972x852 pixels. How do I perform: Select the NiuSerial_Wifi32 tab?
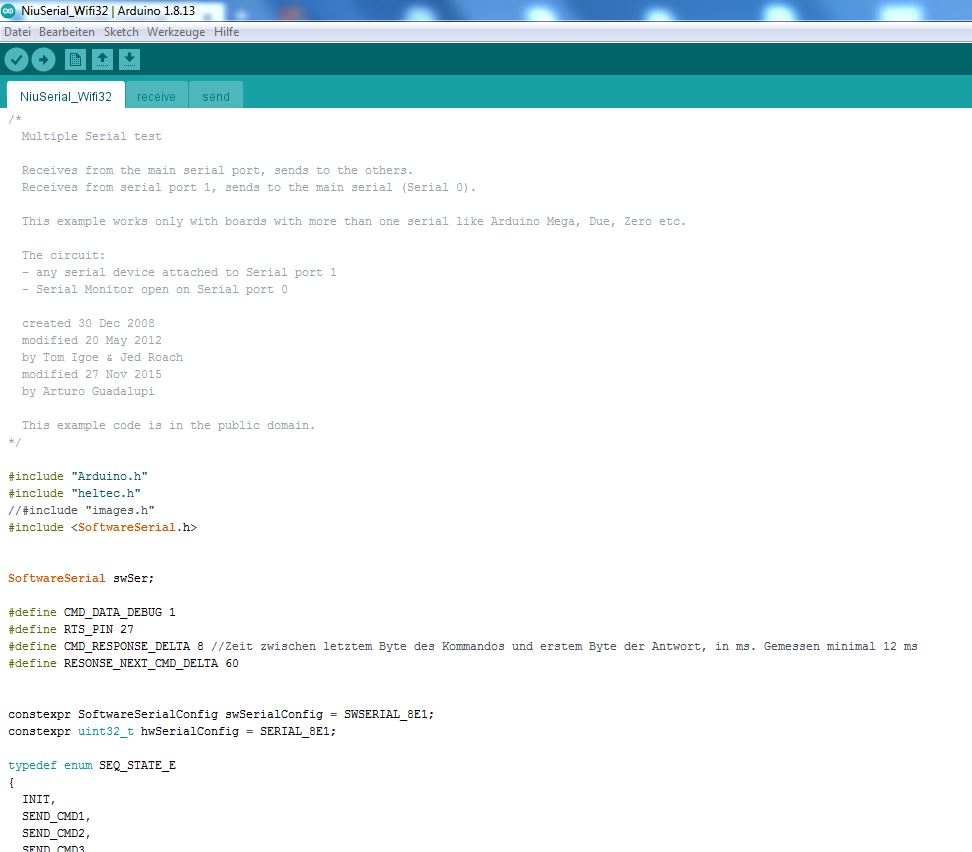[x=65, y=97]
